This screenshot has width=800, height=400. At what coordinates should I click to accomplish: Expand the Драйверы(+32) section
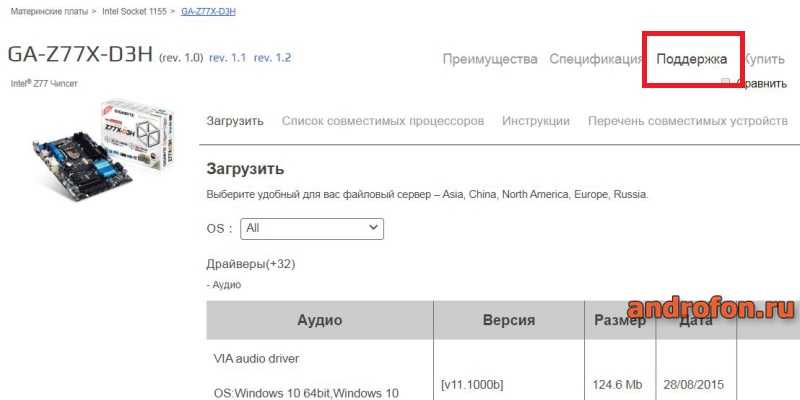251,264
